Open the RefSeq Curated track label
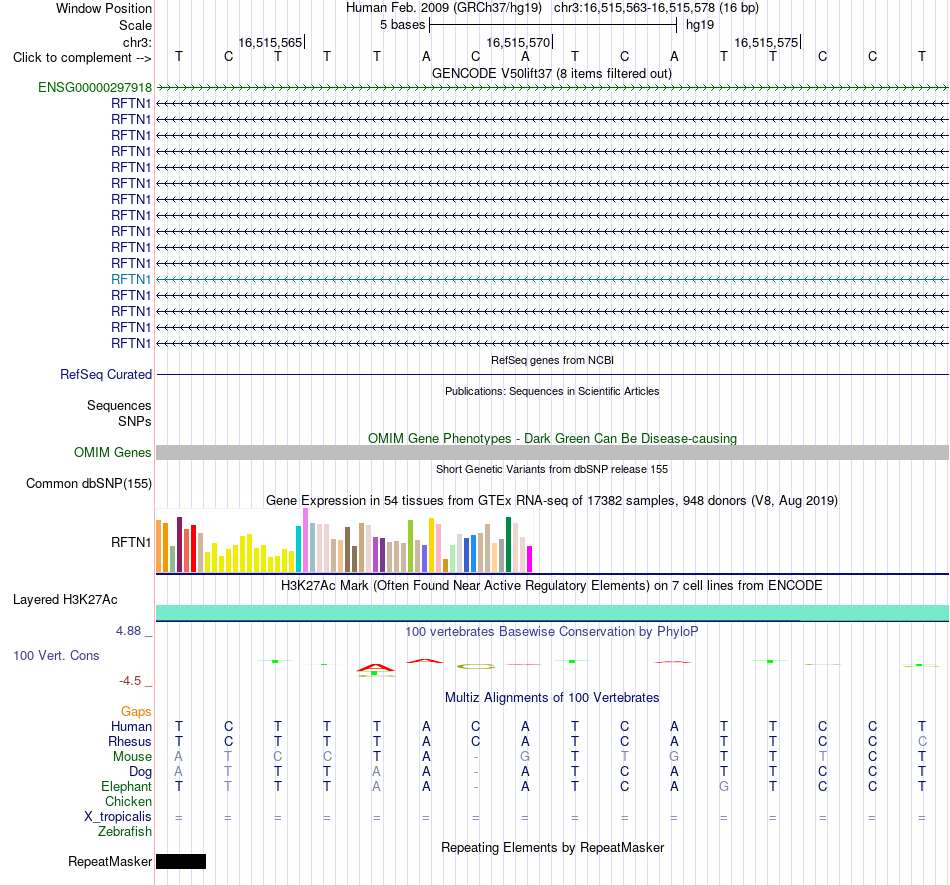This screenshot has width=950, height=885. (x=106, y=374)
